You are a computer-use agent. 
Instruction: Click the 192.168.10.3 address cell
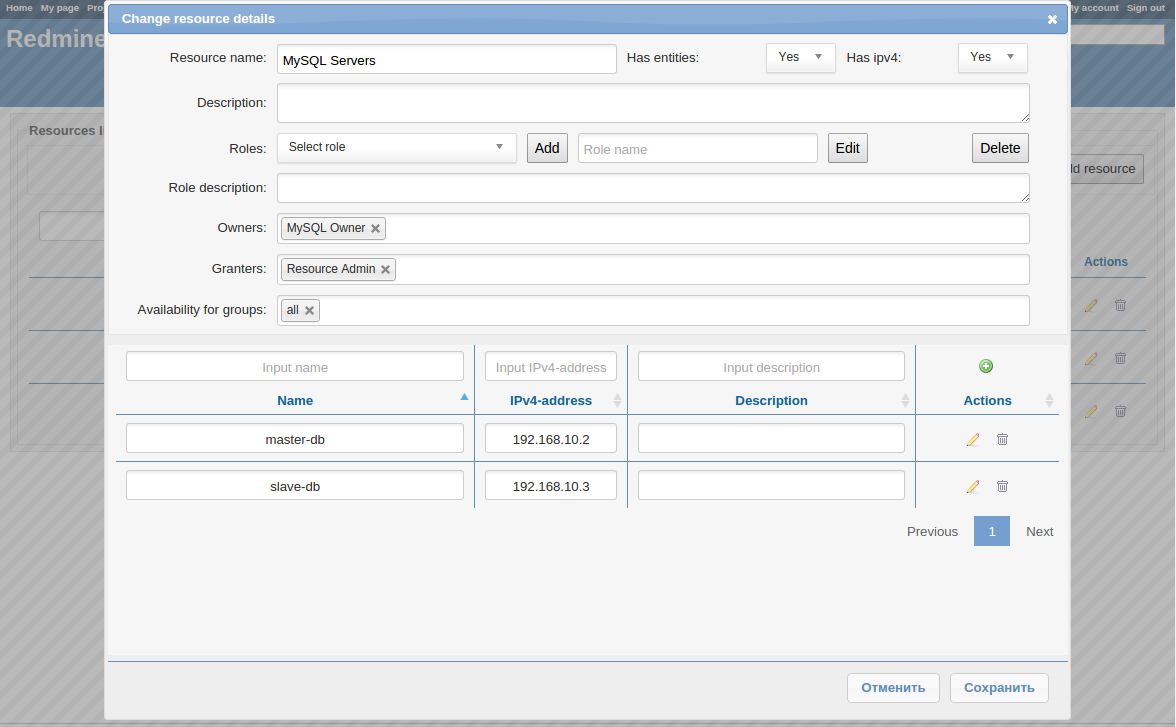pos(551,485)
